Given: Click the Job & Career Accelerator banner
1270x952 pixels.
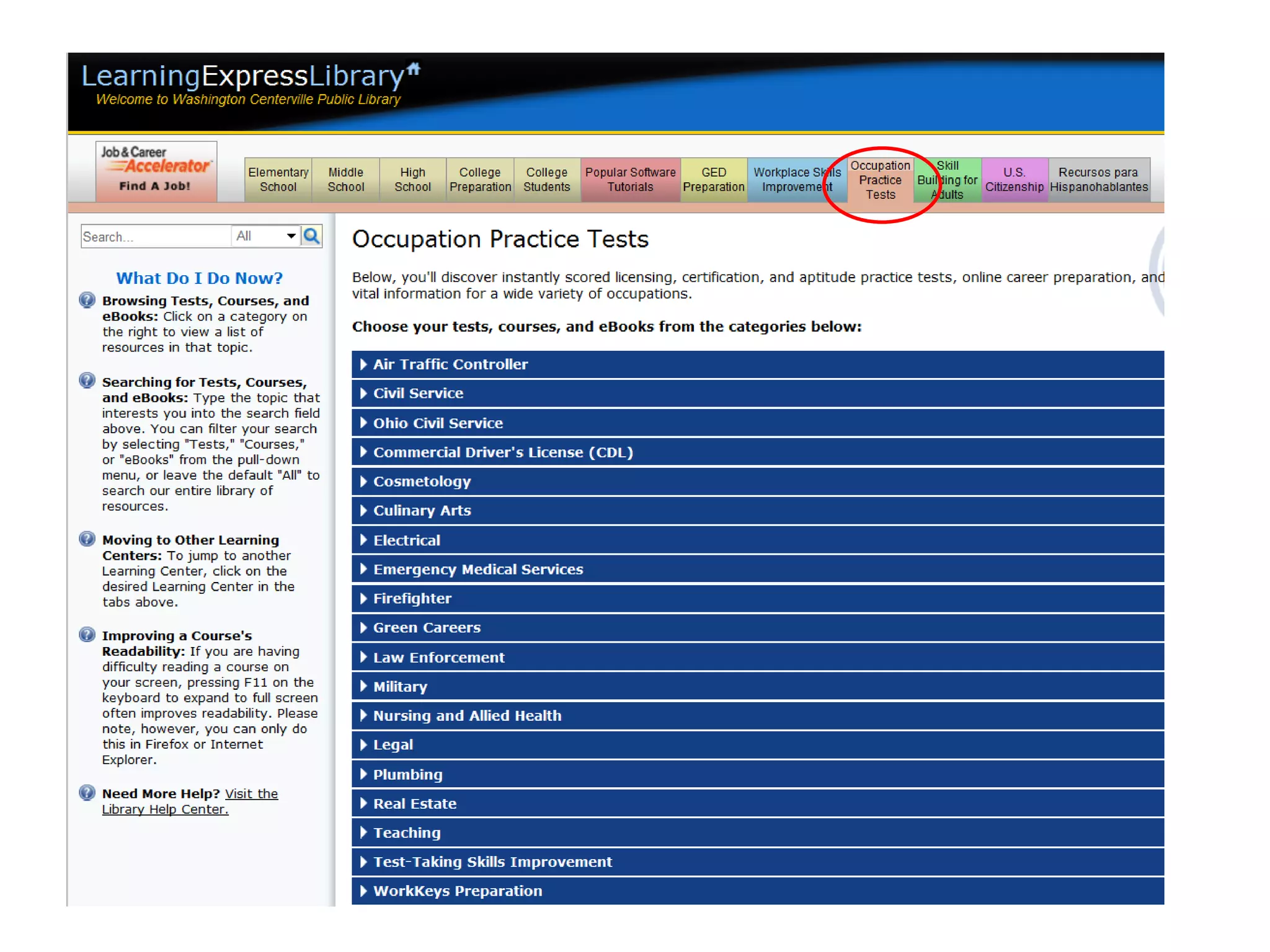Looking at the screenshot, I should [x=156, y=170].
